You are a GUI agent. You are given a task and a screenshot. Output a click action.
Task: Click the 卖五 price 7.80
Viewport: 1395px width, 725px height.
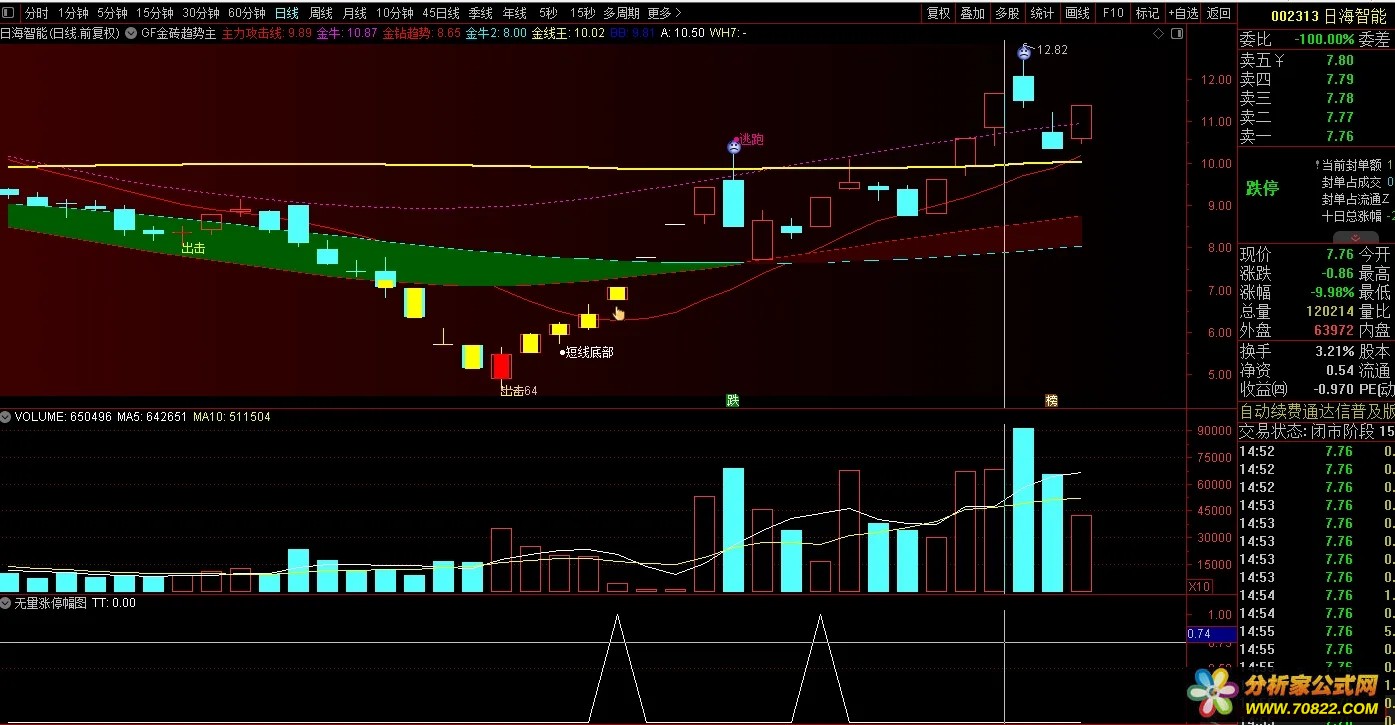pyautogui.click(x=1340, y=60)
